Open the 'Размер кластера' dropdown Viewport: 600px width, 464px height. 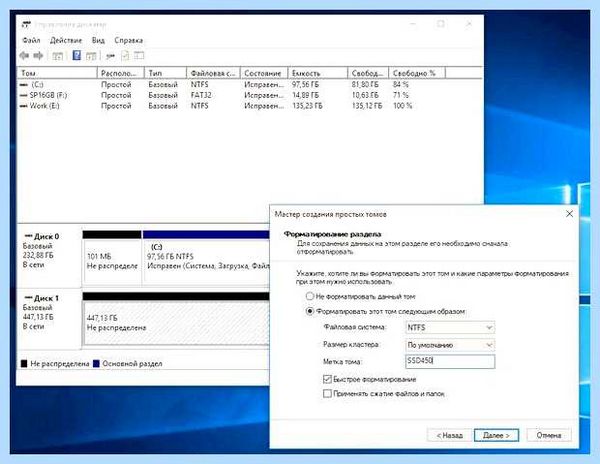[450, 345]
